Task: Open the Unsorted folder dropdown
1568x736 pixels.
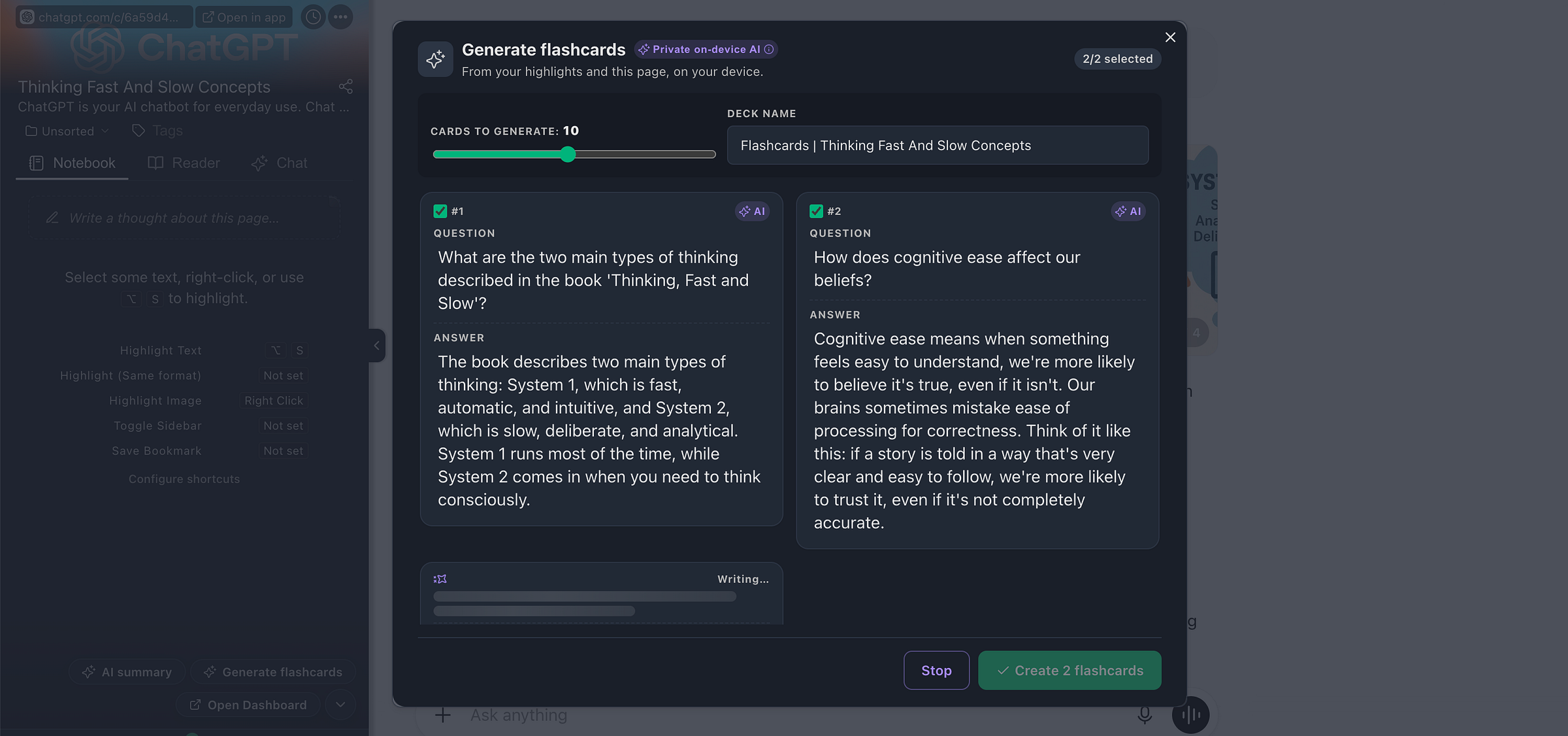Action: click(x=67, y=131)
